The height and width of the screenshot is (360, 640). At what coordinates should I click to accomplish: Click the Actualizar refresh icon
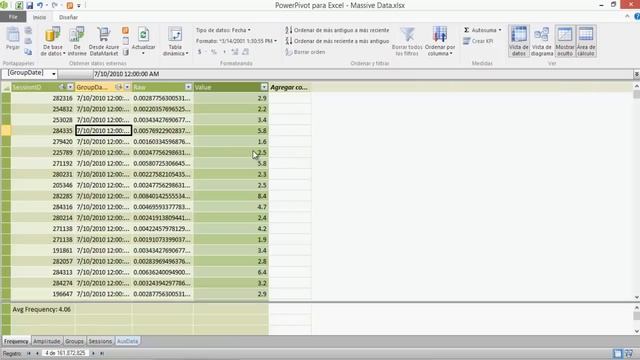[143, 35]
